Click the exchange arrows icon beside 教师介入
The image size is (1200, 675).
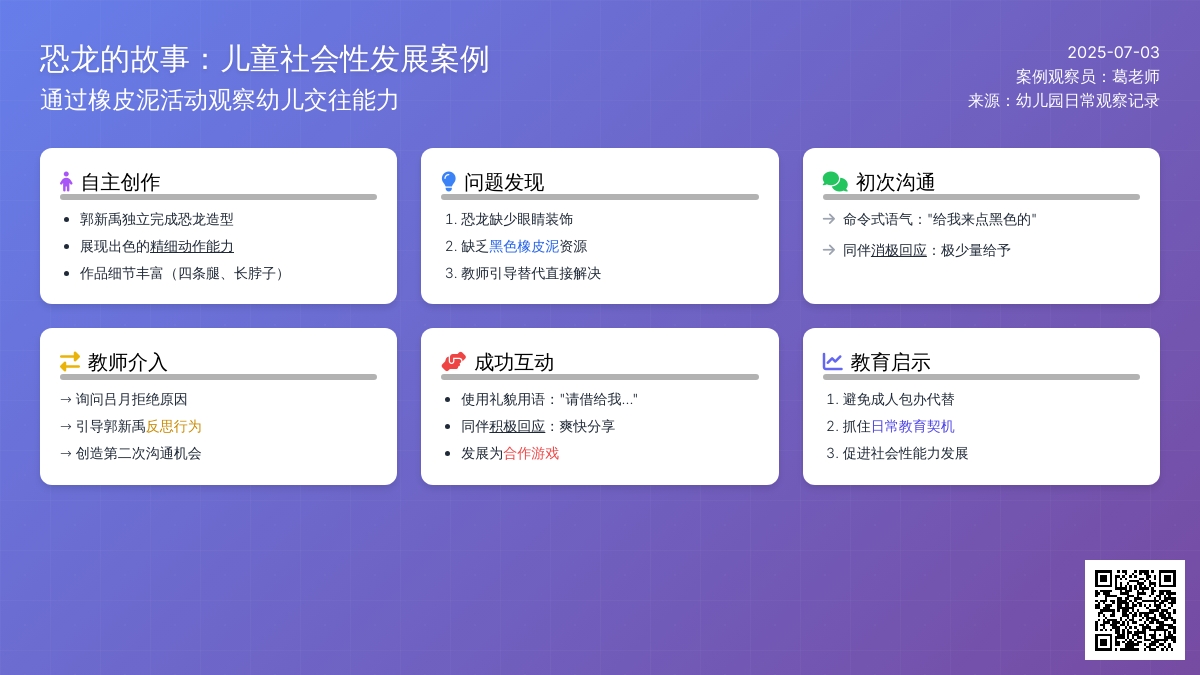tap(70, 362)
